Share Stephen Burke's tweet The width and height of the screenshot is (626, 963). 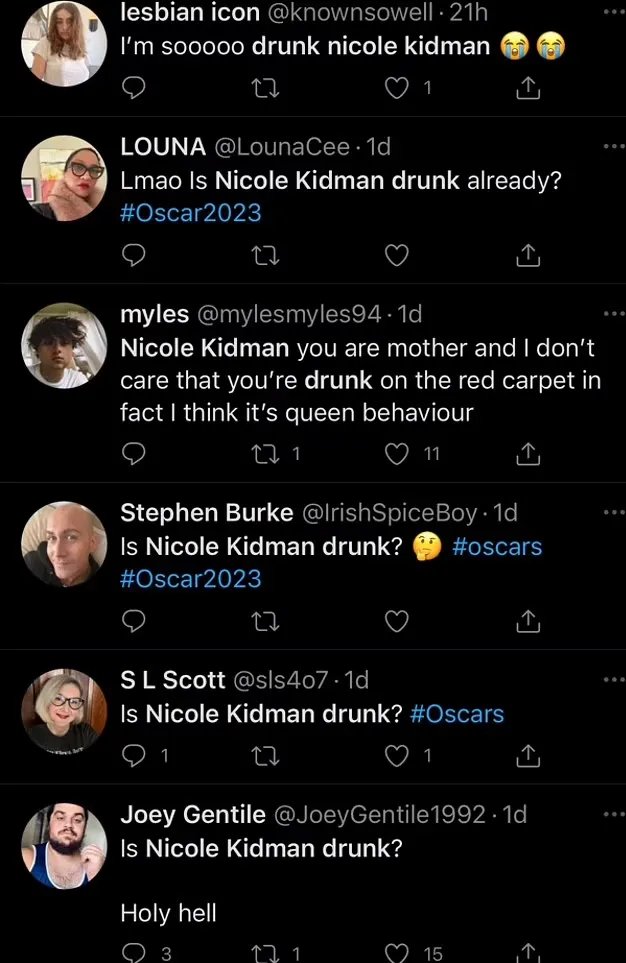528,622
